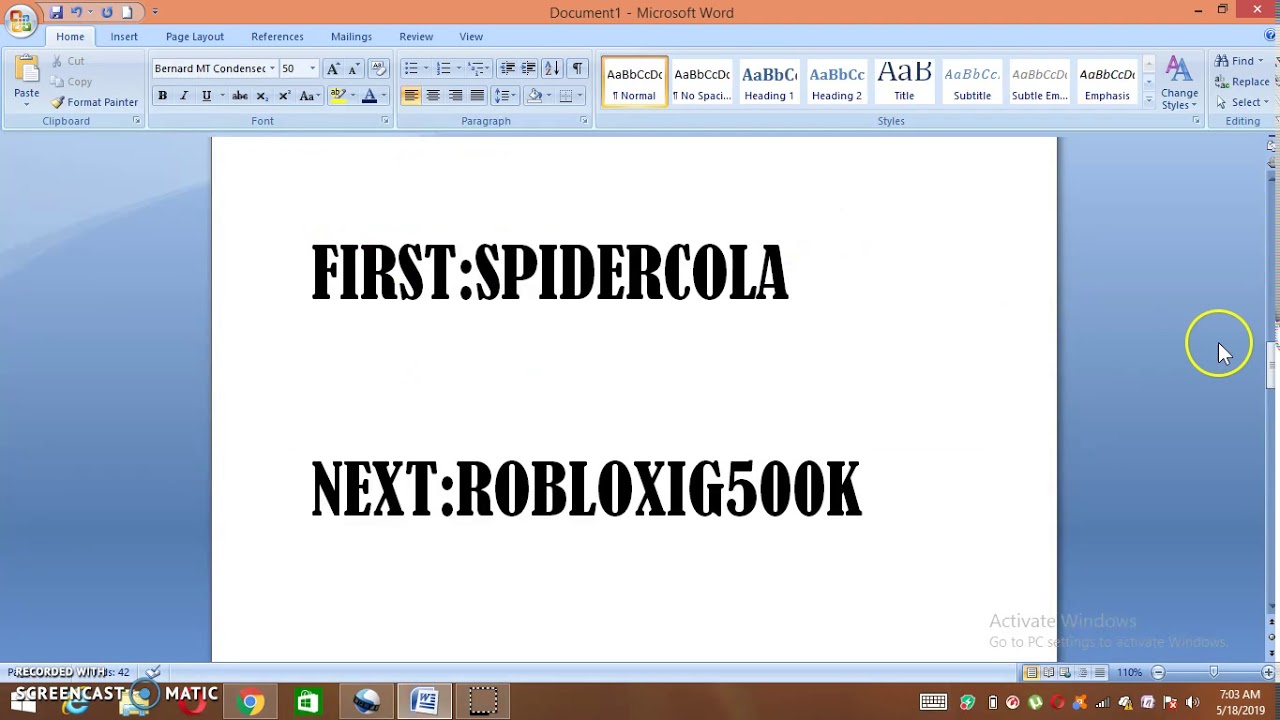This screenshot has height=720, width=1280.
Task: Open the View tab
Action: click(x=471, y=36)
